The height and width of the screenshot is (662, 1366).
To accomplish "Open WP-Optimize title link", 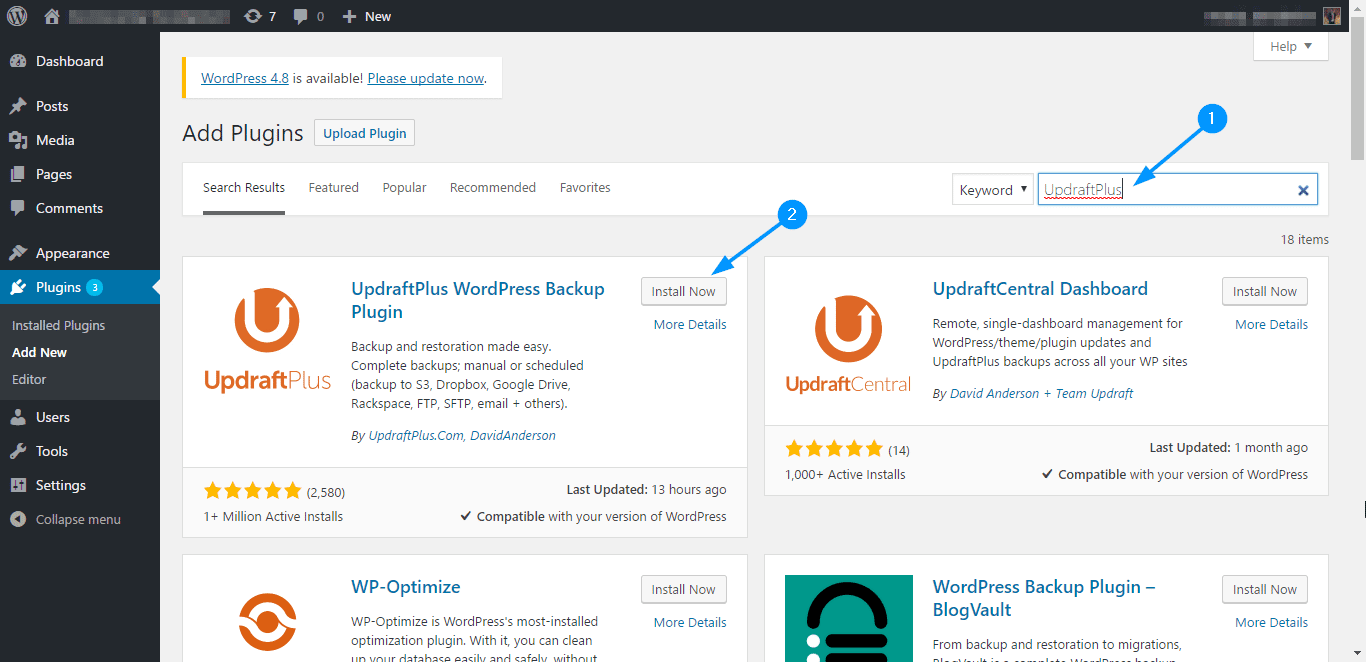I will [406, 587].
